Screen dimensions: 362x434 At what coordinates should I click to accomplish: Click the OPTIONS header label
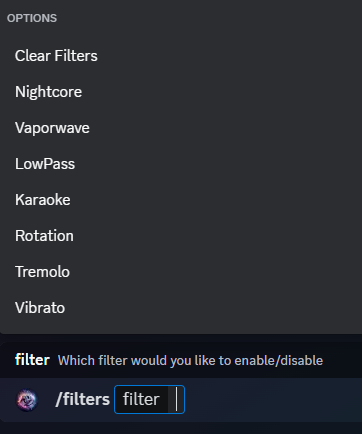pyautogui.click(x=32, y=18)
